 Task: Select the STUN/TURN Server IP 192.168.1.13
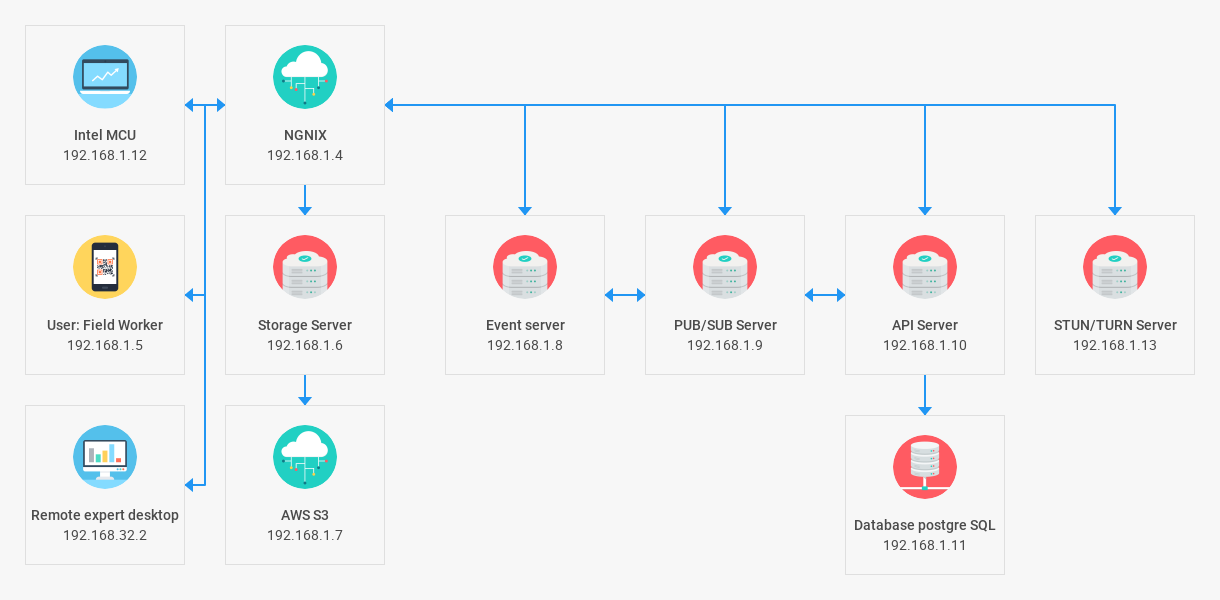click(x=1115, y=345)
